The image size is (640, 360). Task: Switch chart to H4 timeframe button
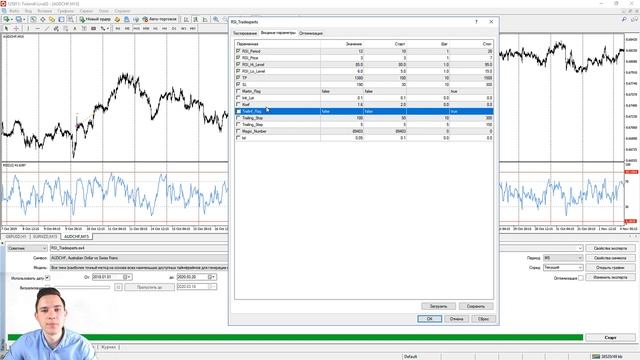(164, 29)
